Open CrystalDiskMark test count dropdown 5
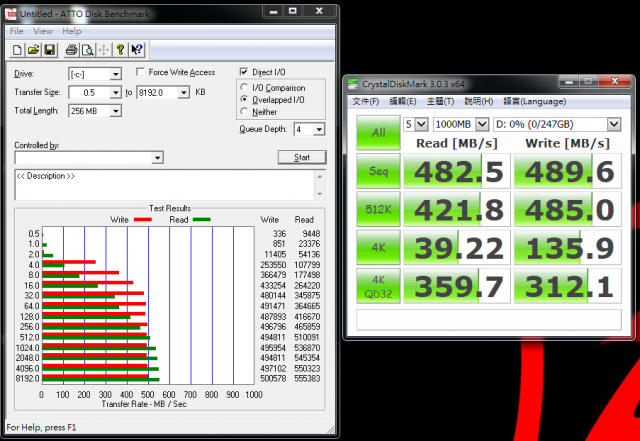This screenshot has height=441, width=640. pyautogui.click(x=421, y=124)
